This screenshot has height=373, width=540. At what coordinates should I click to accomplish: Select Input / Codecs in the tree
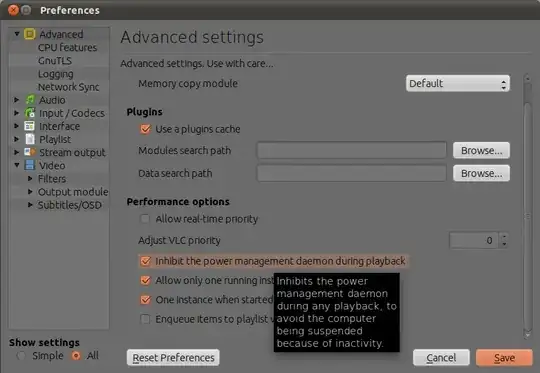[72, 113]
